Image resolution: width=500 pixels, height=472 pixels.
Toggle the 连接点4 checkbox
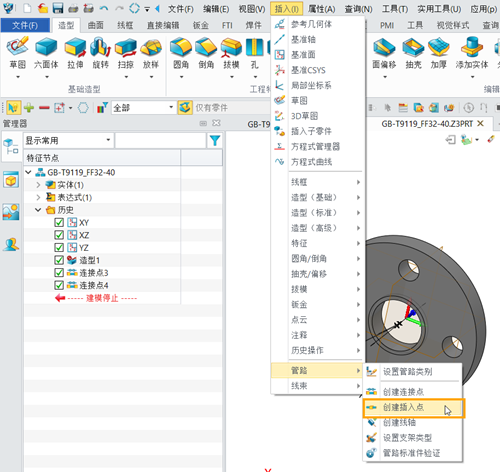point(59,285)
